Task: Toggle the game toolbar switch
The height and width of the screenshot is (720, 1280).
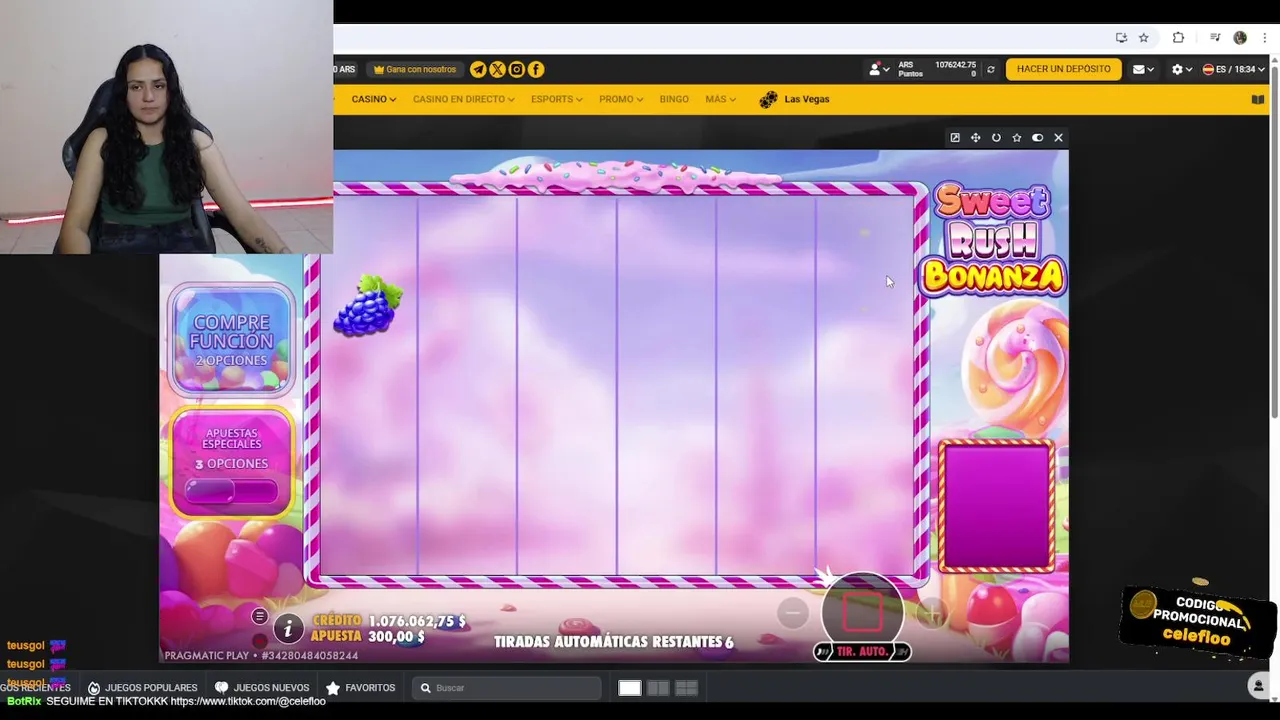Action: (x=1037, y=138)
